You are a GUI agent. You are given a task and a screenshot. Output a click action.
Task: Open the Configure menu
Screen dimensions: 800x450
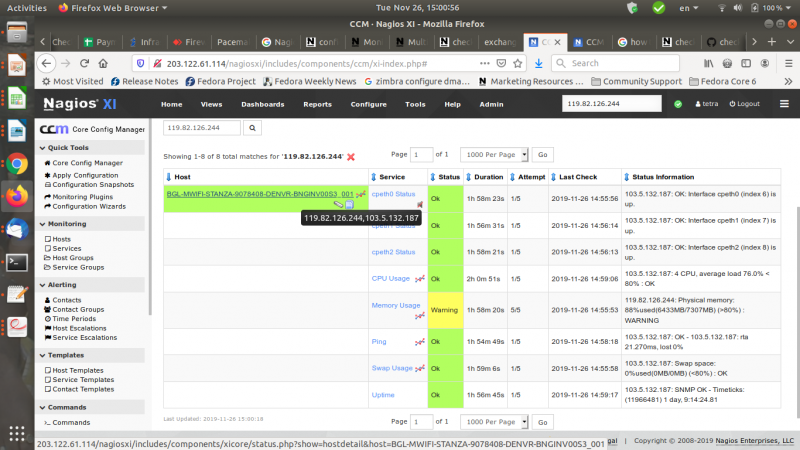tap(368, 104)
